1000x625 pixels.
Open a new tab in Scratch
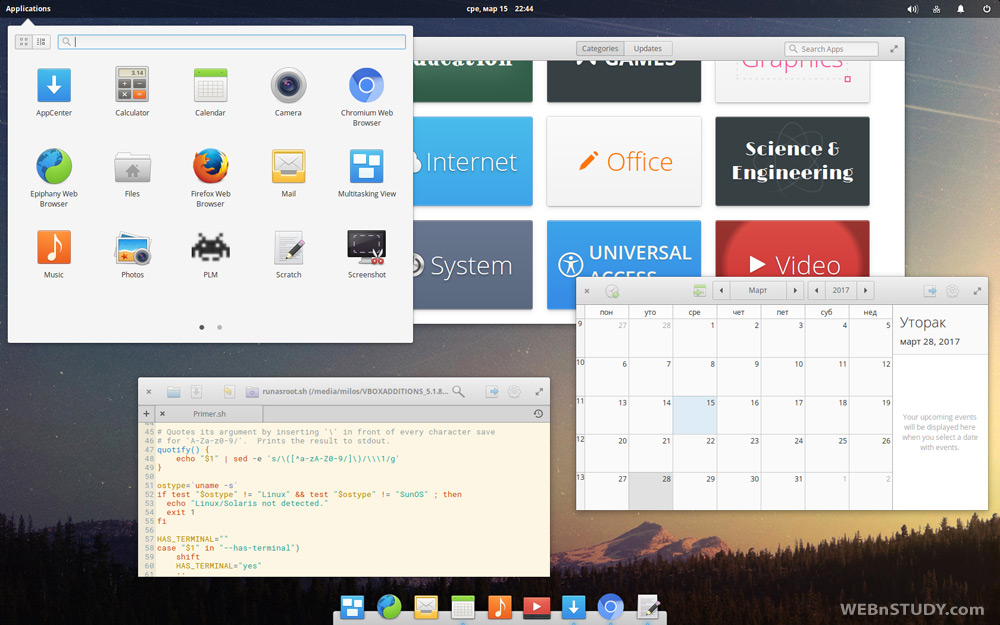pyautogui.click(x=146, y=414)
